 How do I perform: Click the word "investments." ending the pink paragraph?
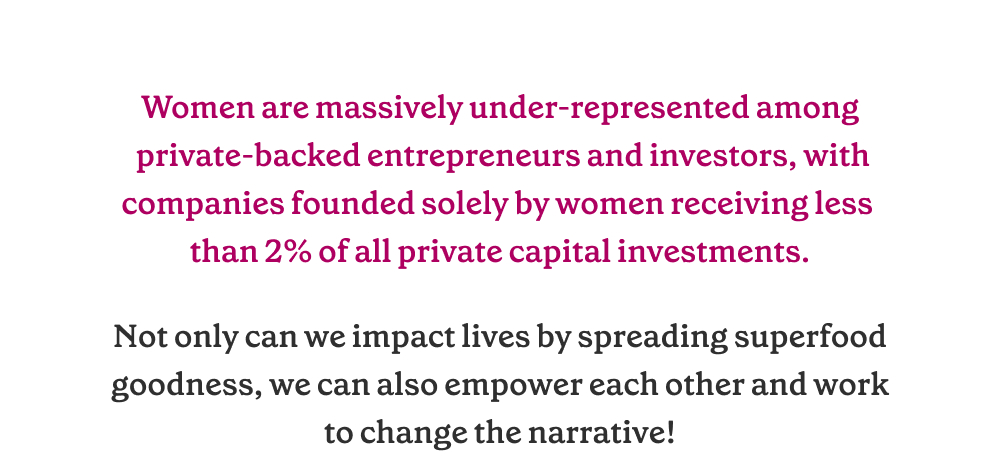click(x=713, y=253)
